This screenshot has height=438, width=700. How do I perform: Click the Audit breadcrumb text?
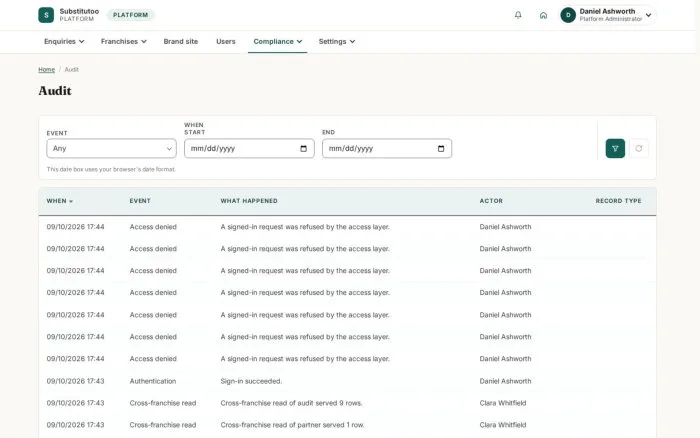(x=71, y=70)
